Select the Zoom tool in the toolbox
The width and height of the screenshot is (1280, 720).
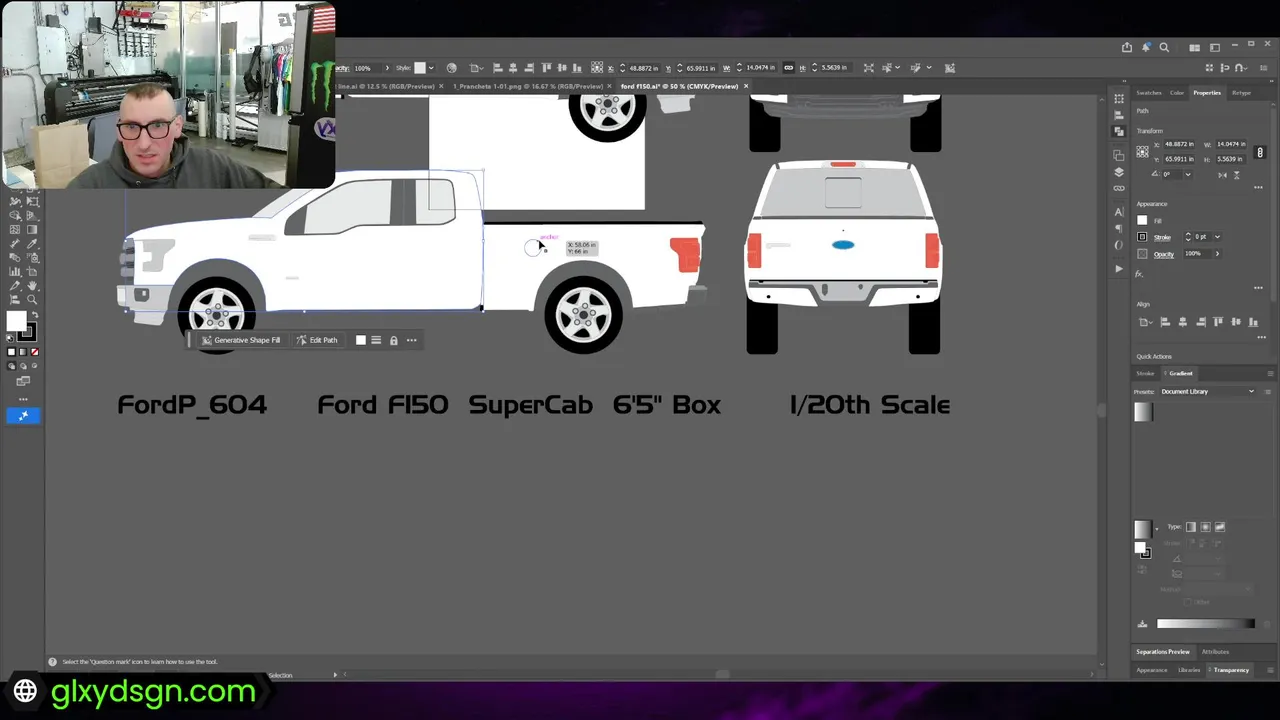pos(32,299)
